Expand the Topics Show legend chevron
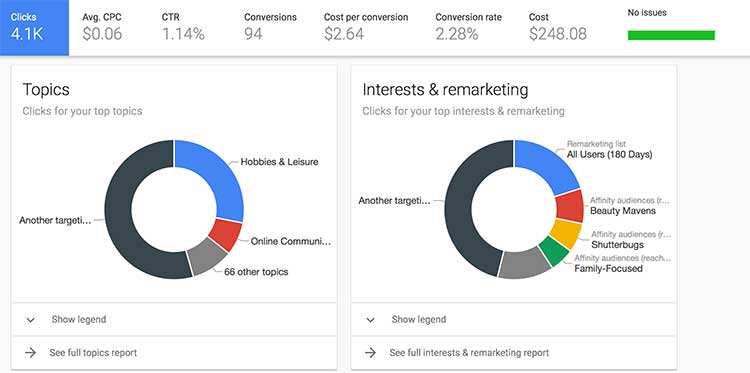The image size is (750, 373). coord(31,319)
